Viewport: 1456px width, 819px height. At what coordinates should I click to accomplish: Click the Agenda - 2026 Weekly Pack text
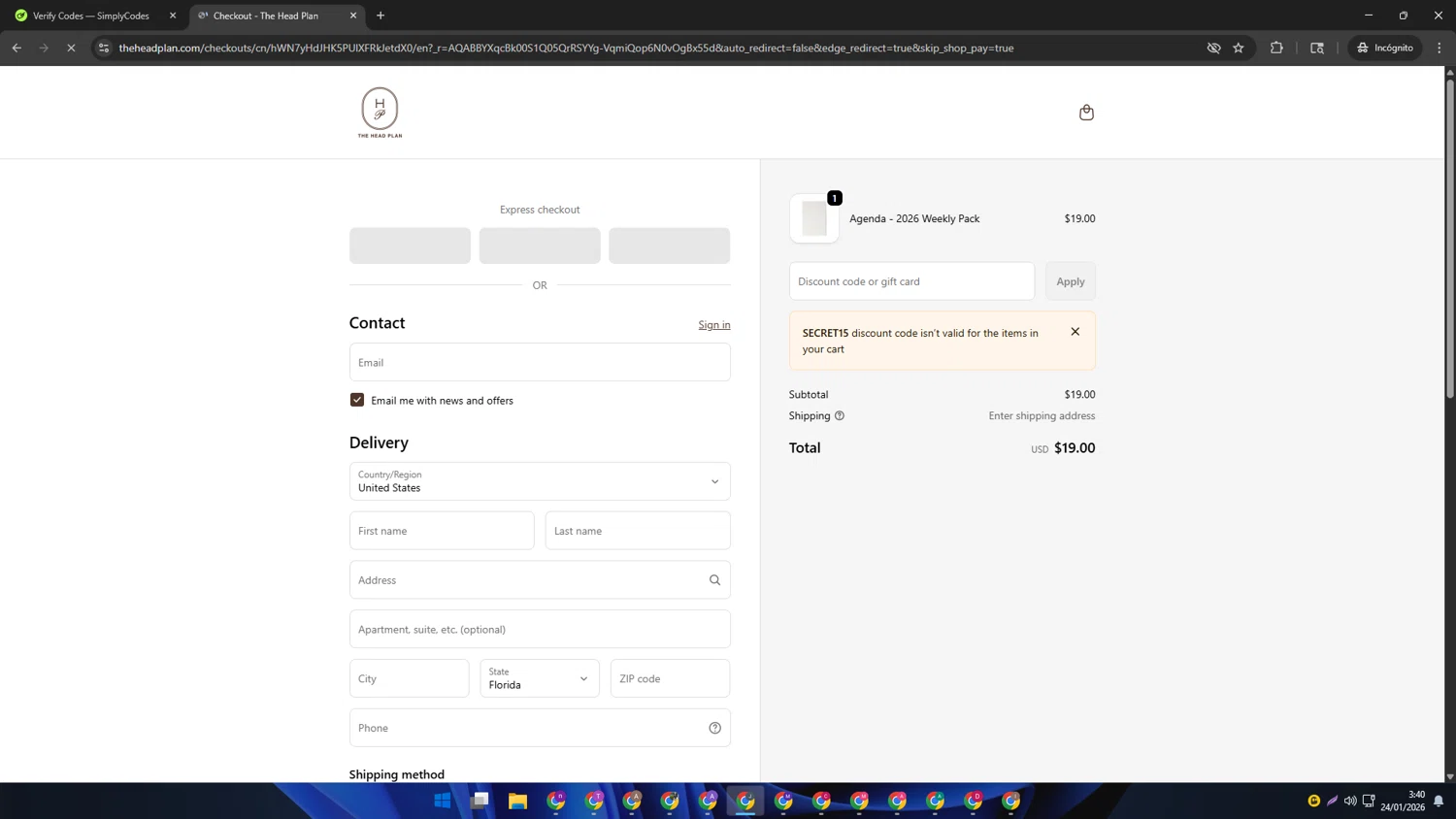pos(914,218)
